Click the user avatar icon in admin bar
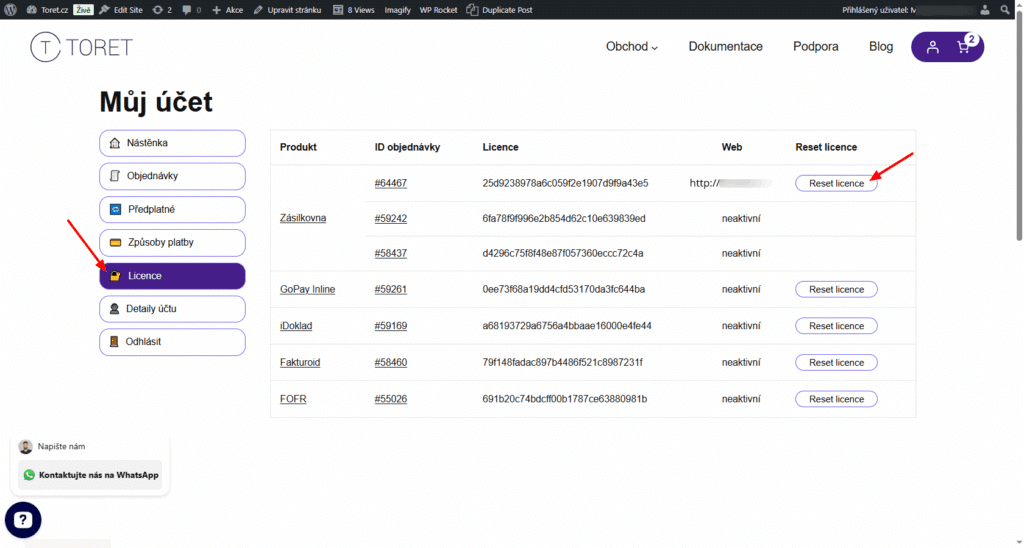Screen dimensions: 1024x548 [985, 10]
